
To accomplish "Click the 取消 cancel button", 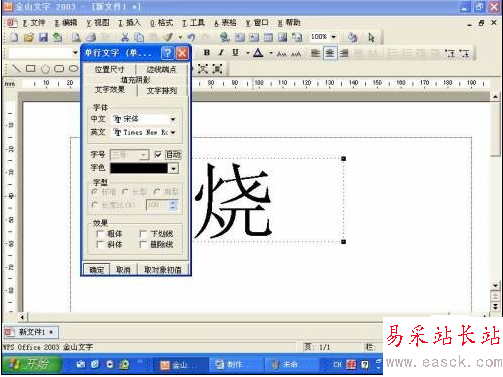I will tap(123, 270).
